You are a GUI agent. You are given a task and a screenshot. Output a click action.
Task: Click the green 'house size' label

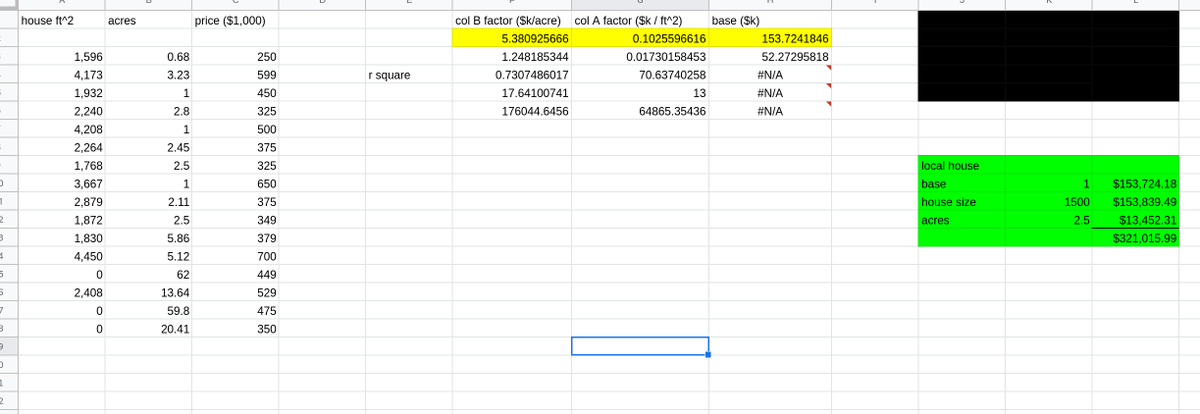961,202
